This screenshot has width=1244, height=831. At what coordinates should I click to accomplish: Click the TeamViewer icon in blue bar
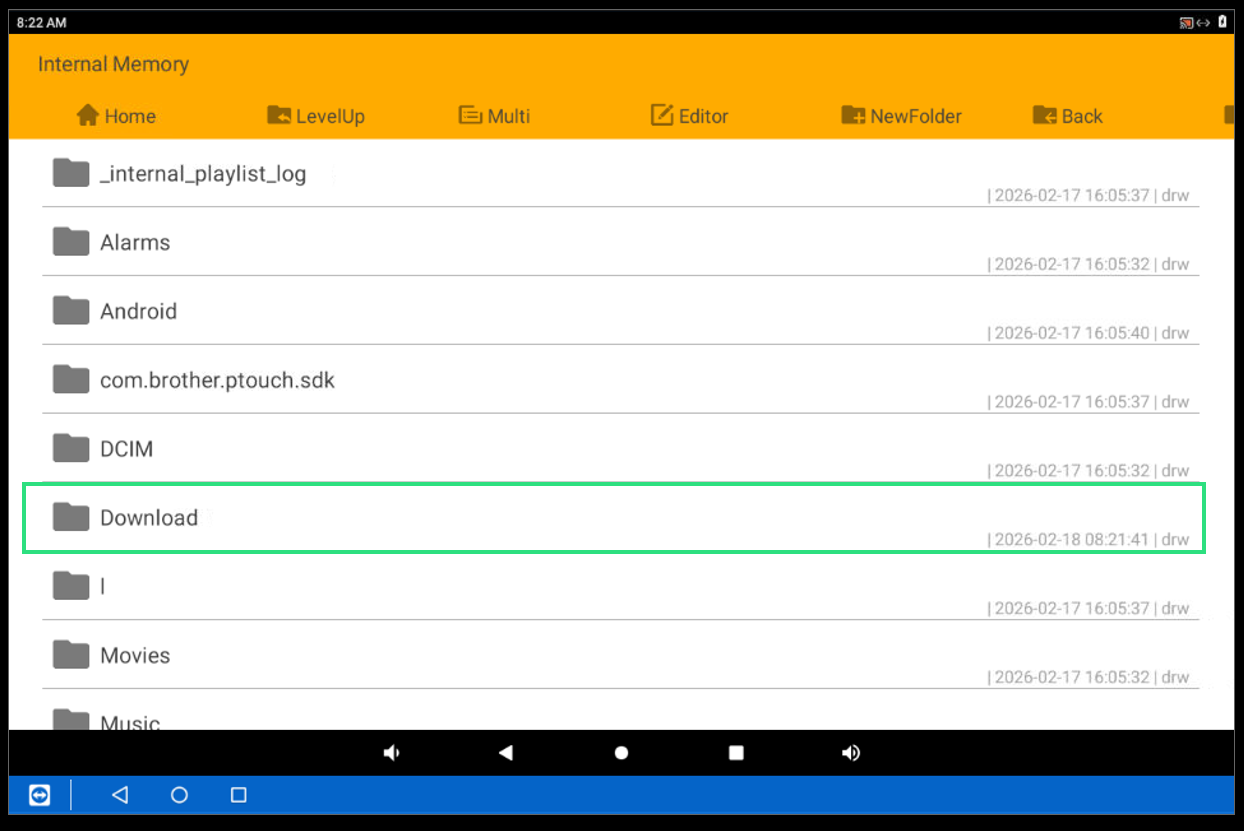39,795
